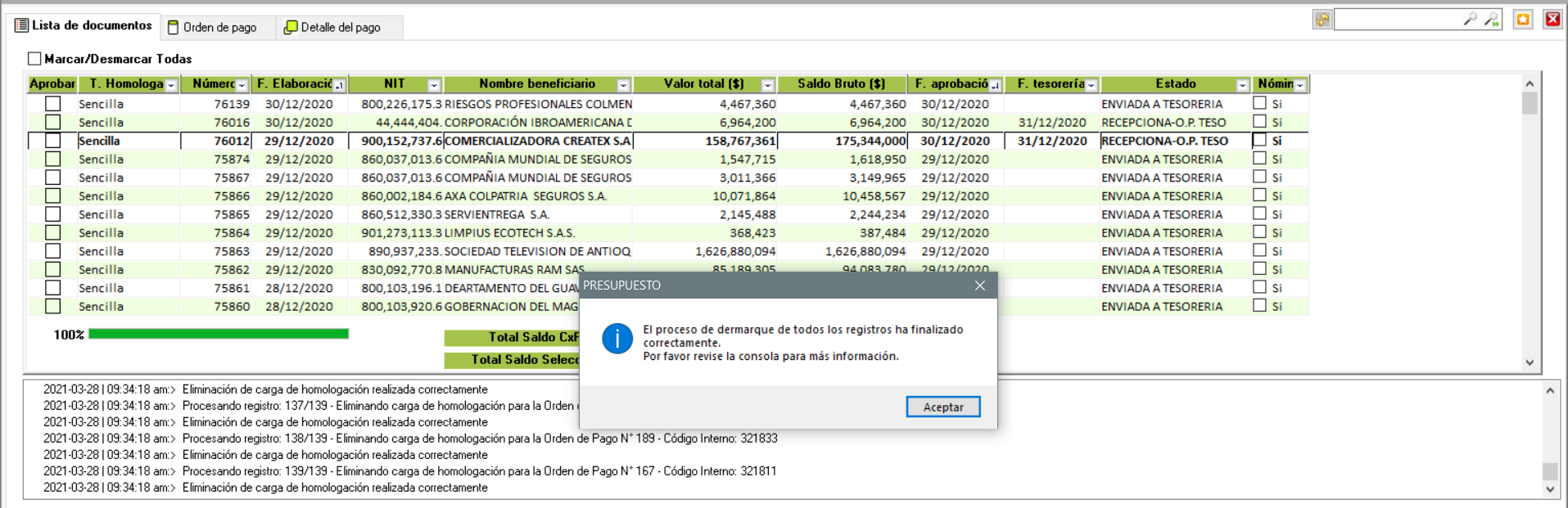Expand the Estado column filter dropdown
The width and height of the screenshot is (1568, 508).
[1242, 85]
